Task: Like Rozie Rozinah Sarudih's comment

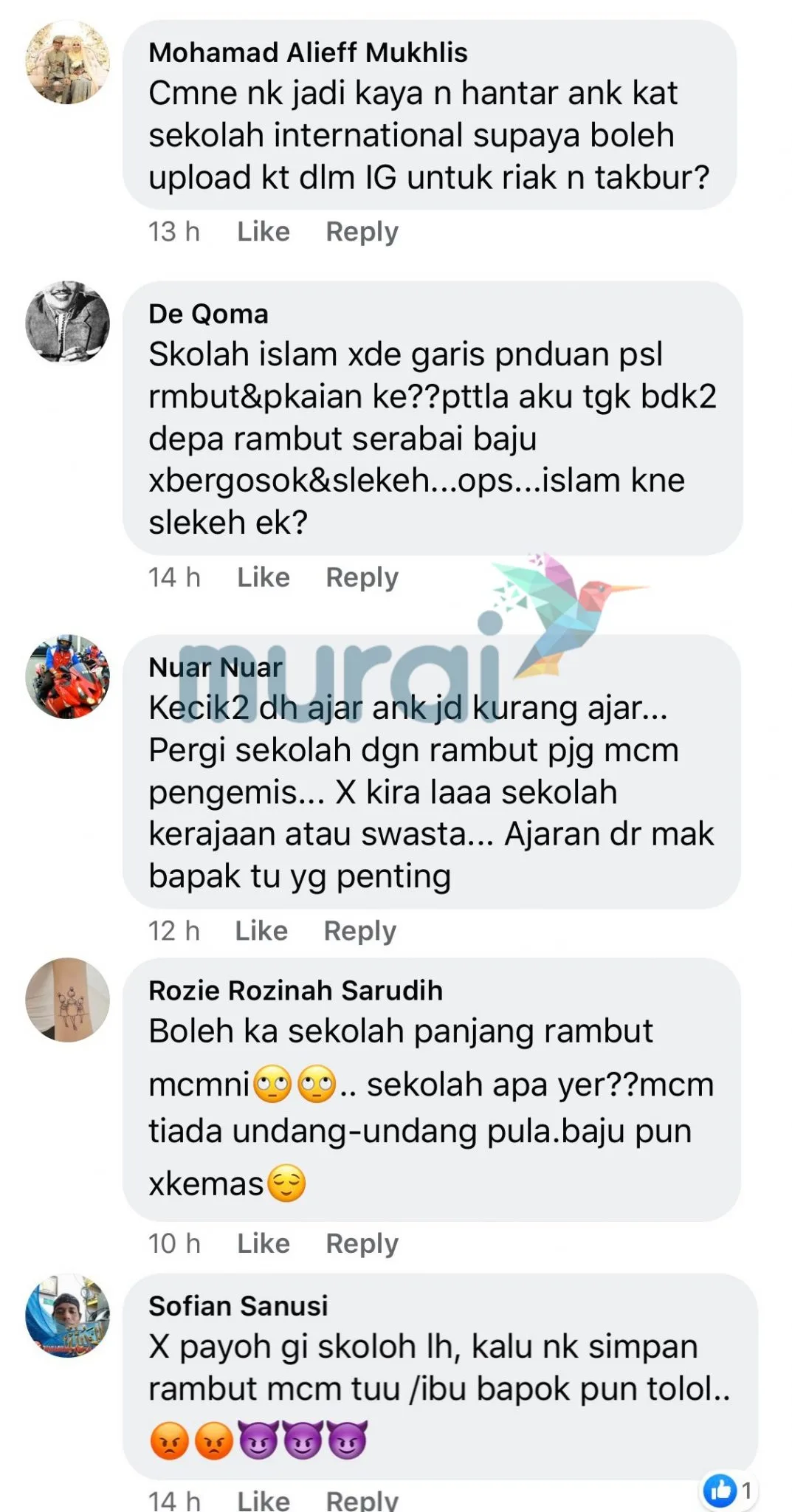Action: point(264,1243)
